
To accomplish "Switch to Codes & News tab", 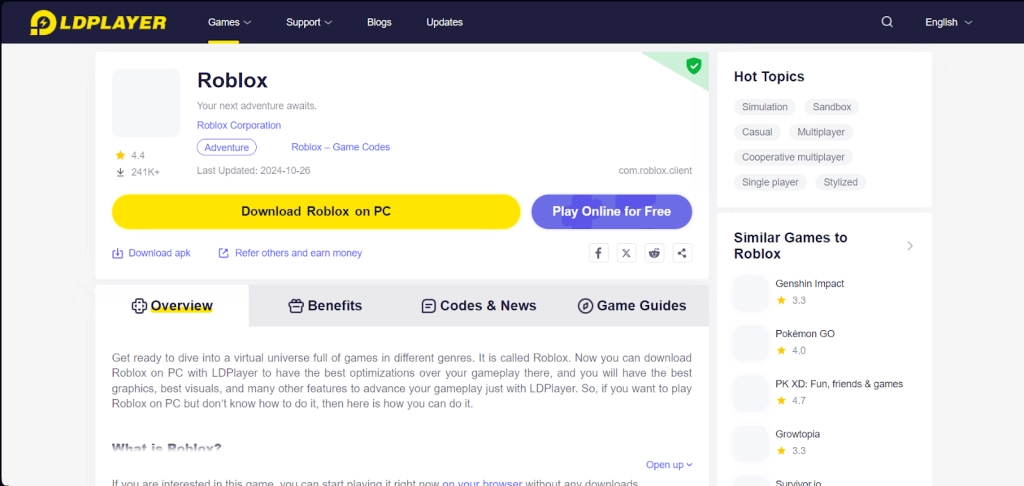I will 479,306.
